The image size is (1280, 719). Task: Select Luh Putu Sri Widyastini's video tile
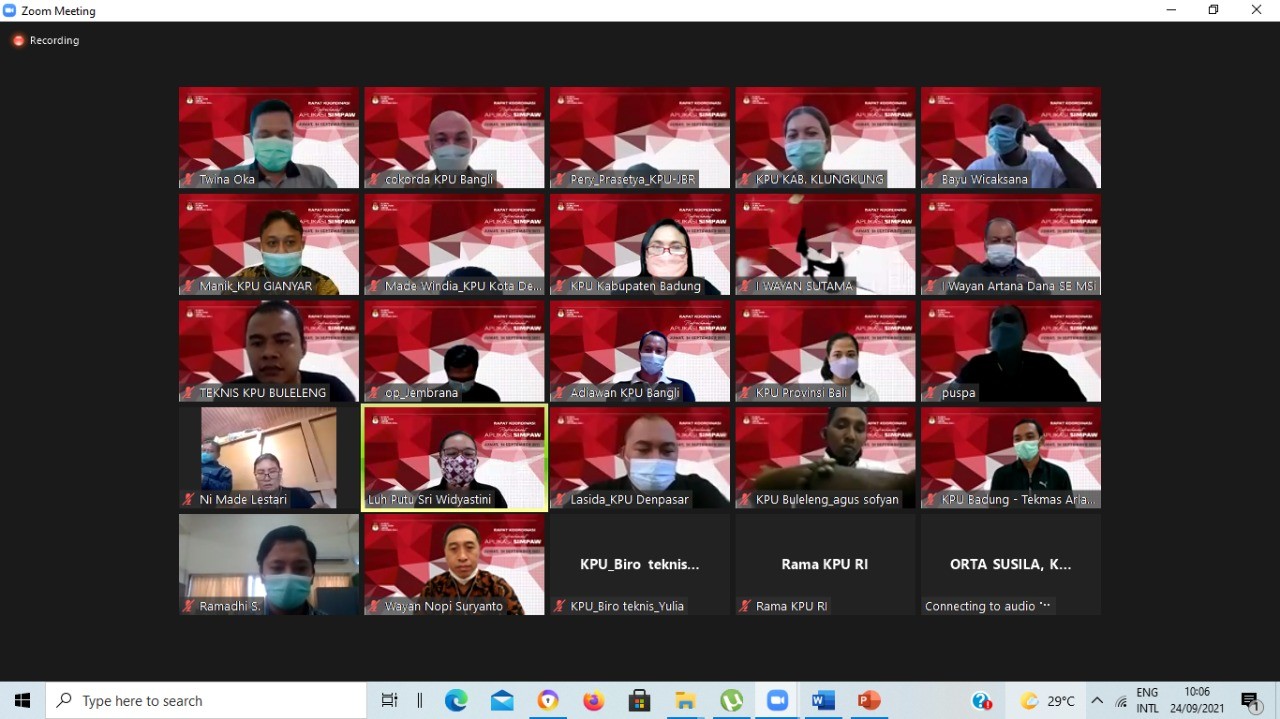(455, 457)
